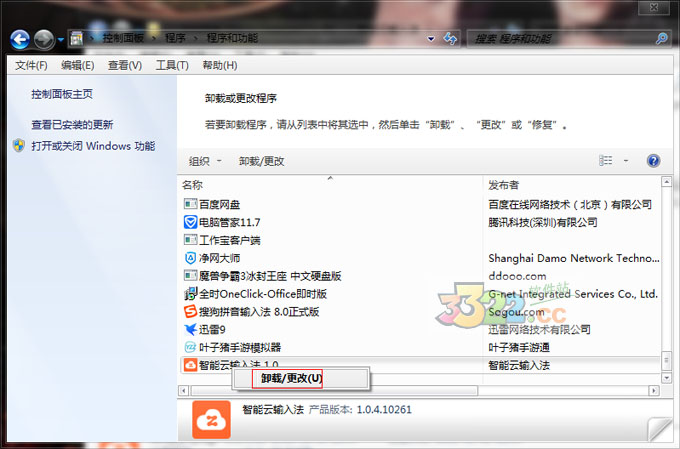The image size is (680, 449).
Task: Select 工作宝客户端 program name
Action: [x=230, y=240]
